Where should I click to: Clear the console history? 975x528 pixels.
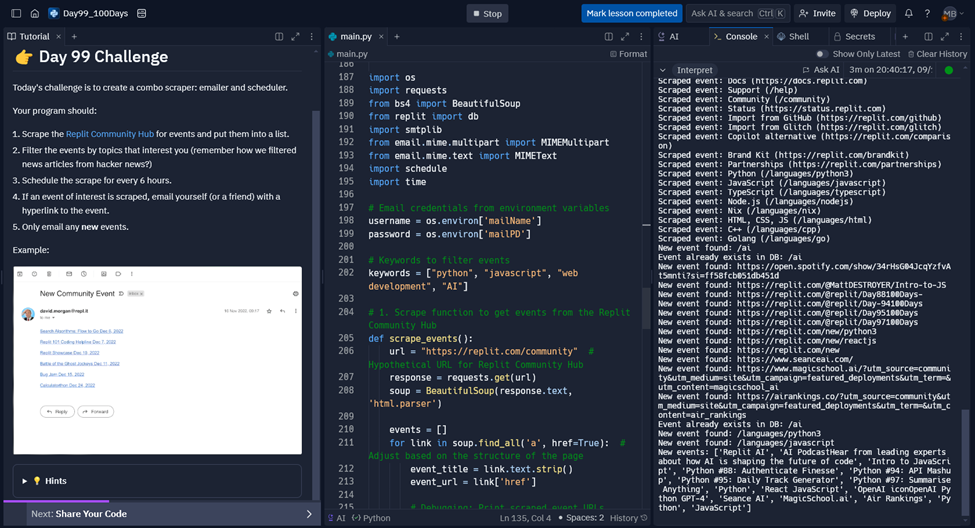(937, 54)
